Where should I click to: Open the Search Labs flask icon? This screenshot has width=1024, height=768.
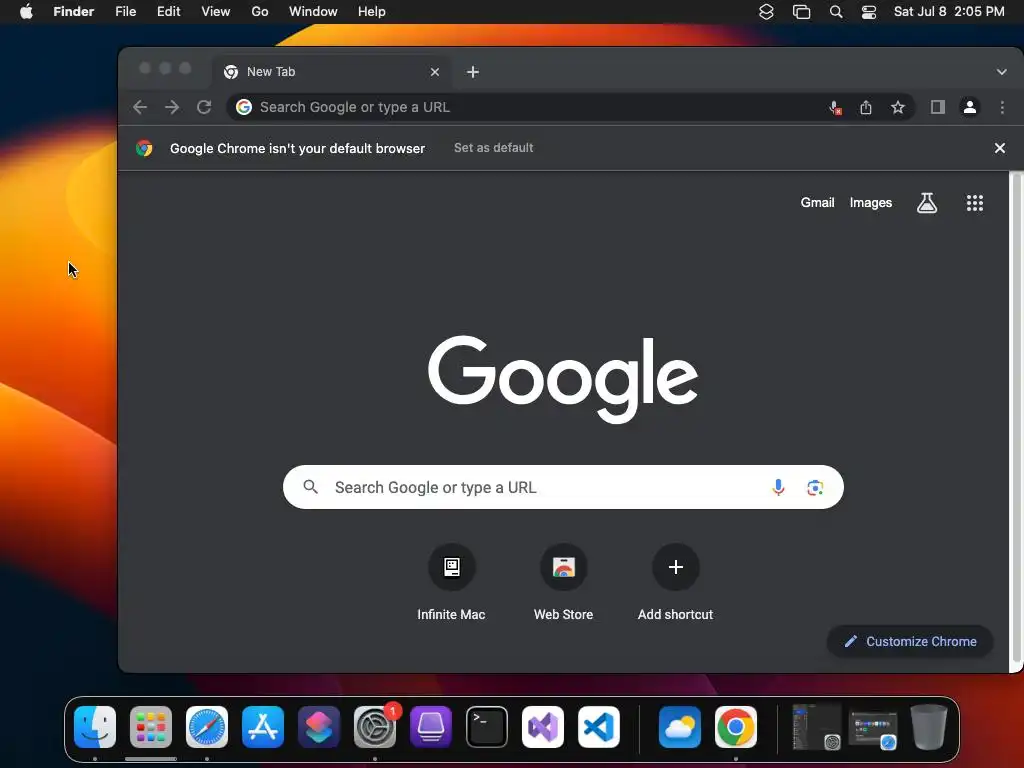point(927,203)
